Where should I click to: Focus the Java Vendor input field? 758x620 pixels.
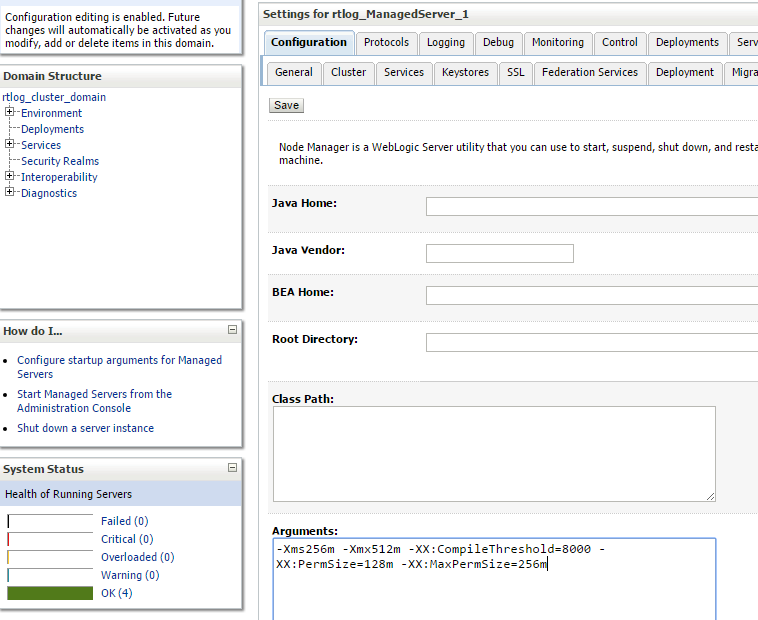pyautogui.click(x=500, y=253)
